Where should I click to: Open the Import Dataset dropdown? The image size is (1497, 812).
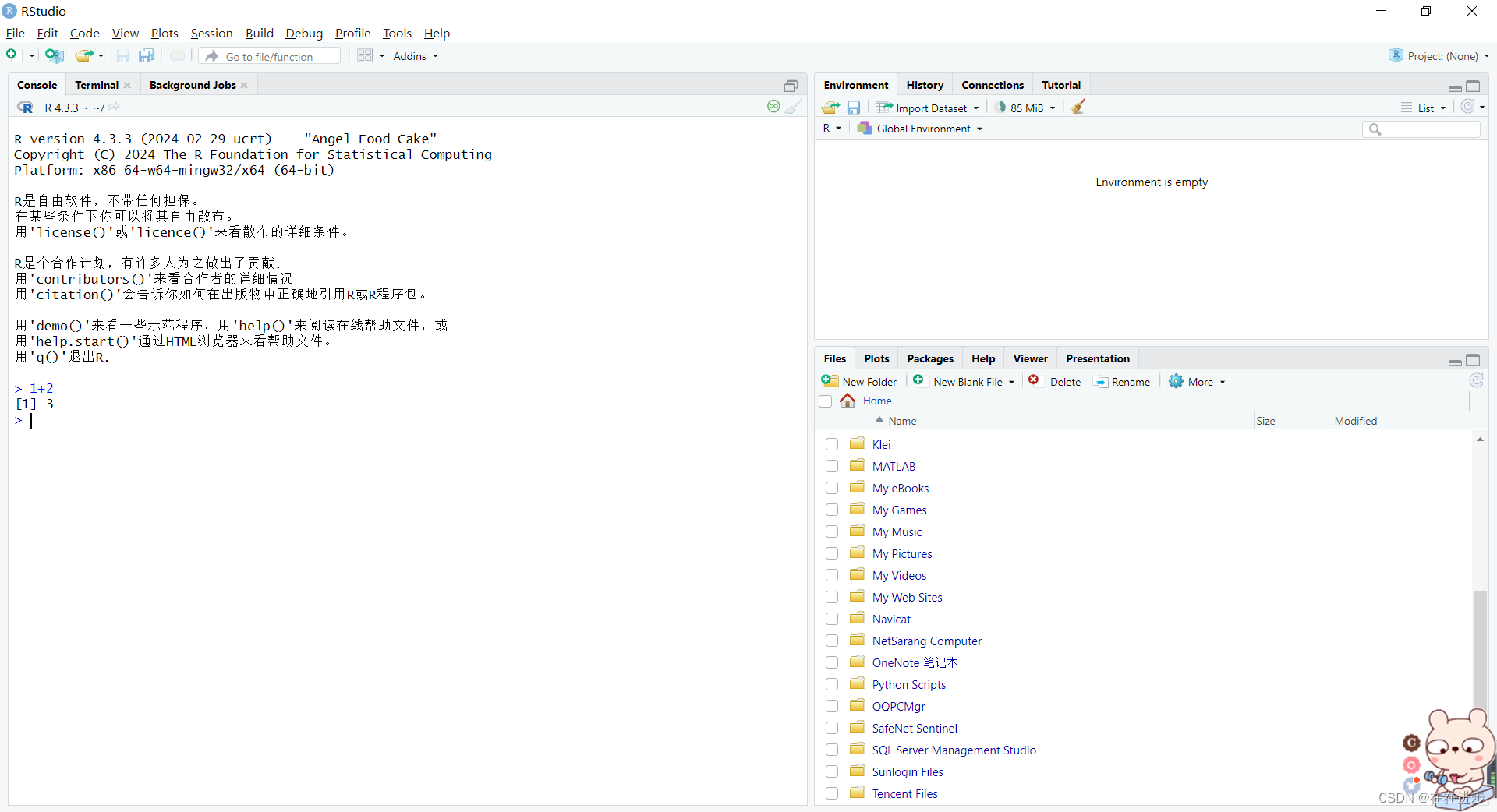tap(928, 108)
